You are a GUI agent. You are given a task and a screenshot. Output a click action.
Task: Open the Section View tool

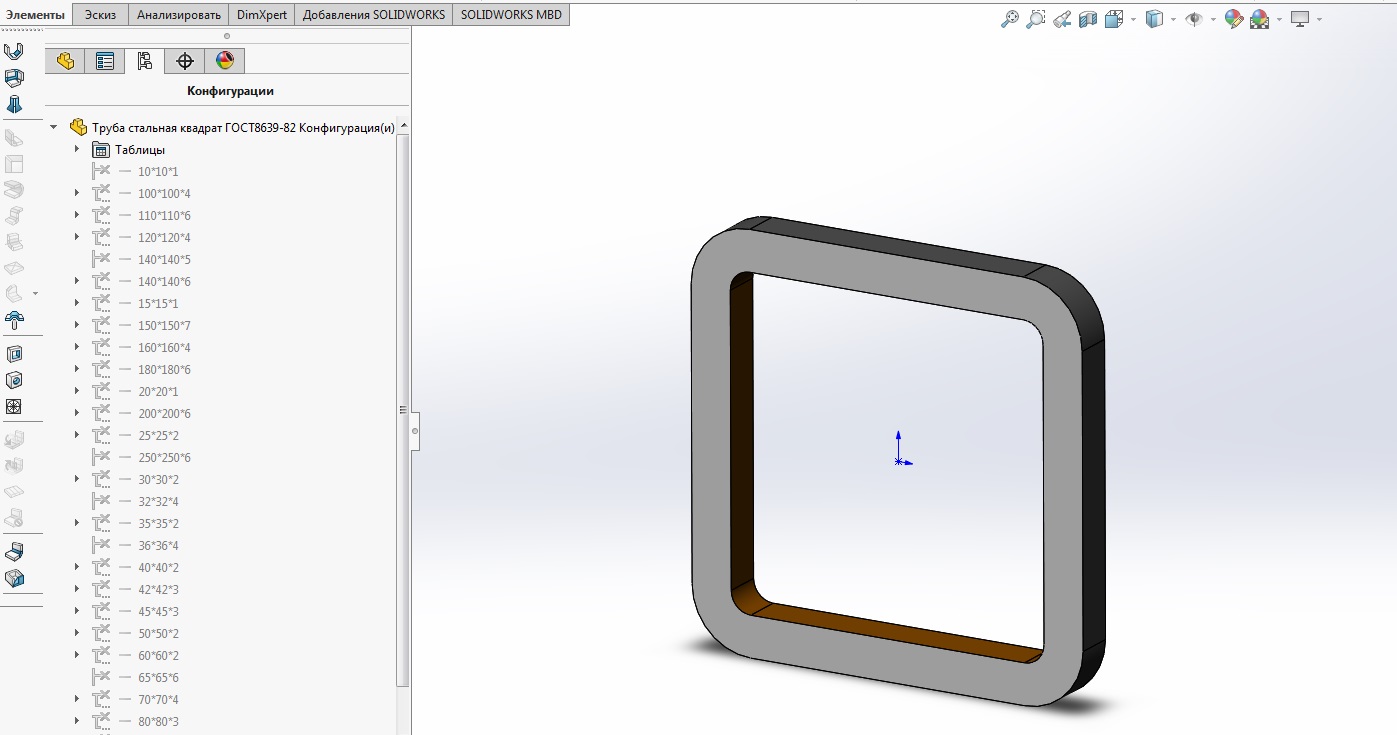(1088, 18)
